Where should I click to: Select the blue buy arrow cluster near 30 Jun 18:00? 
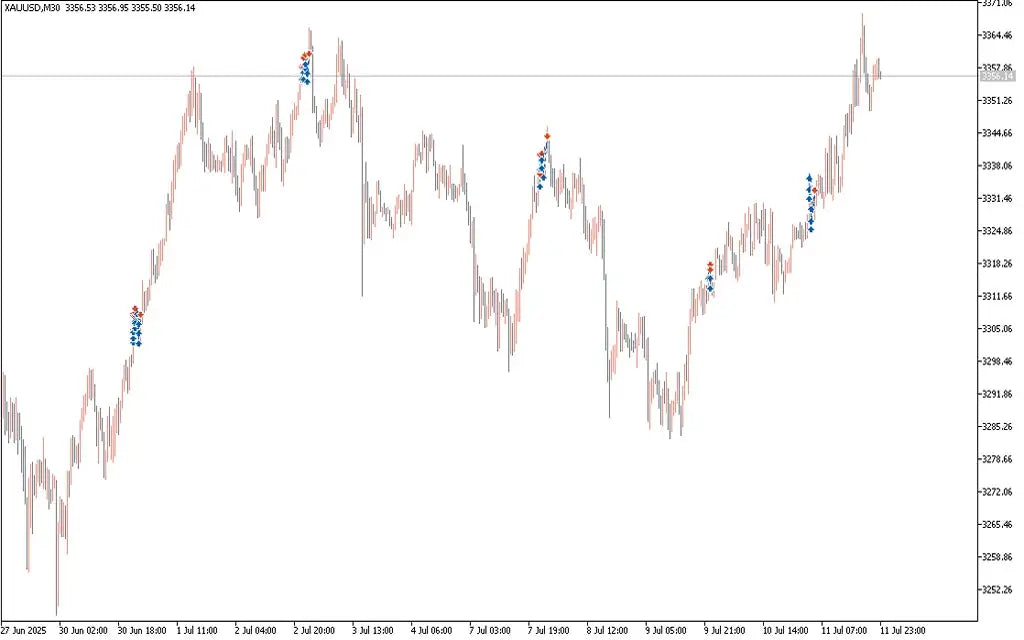point(133,330)
